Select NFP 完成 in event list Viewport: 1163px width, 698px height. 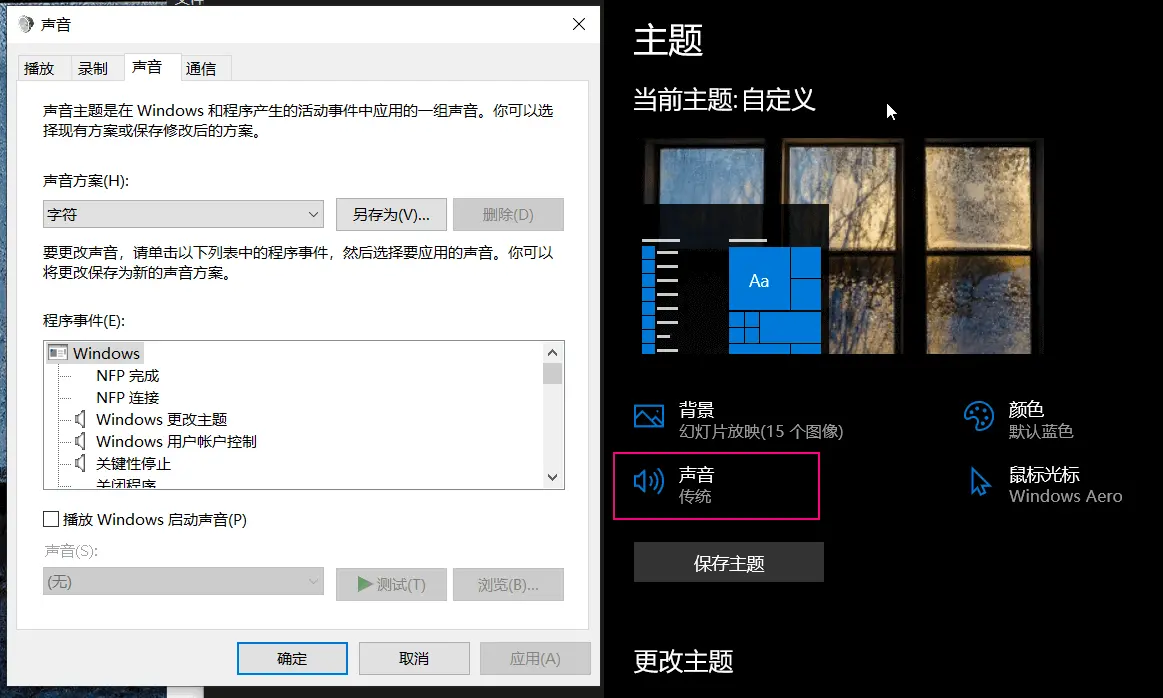tap(128, 375)
